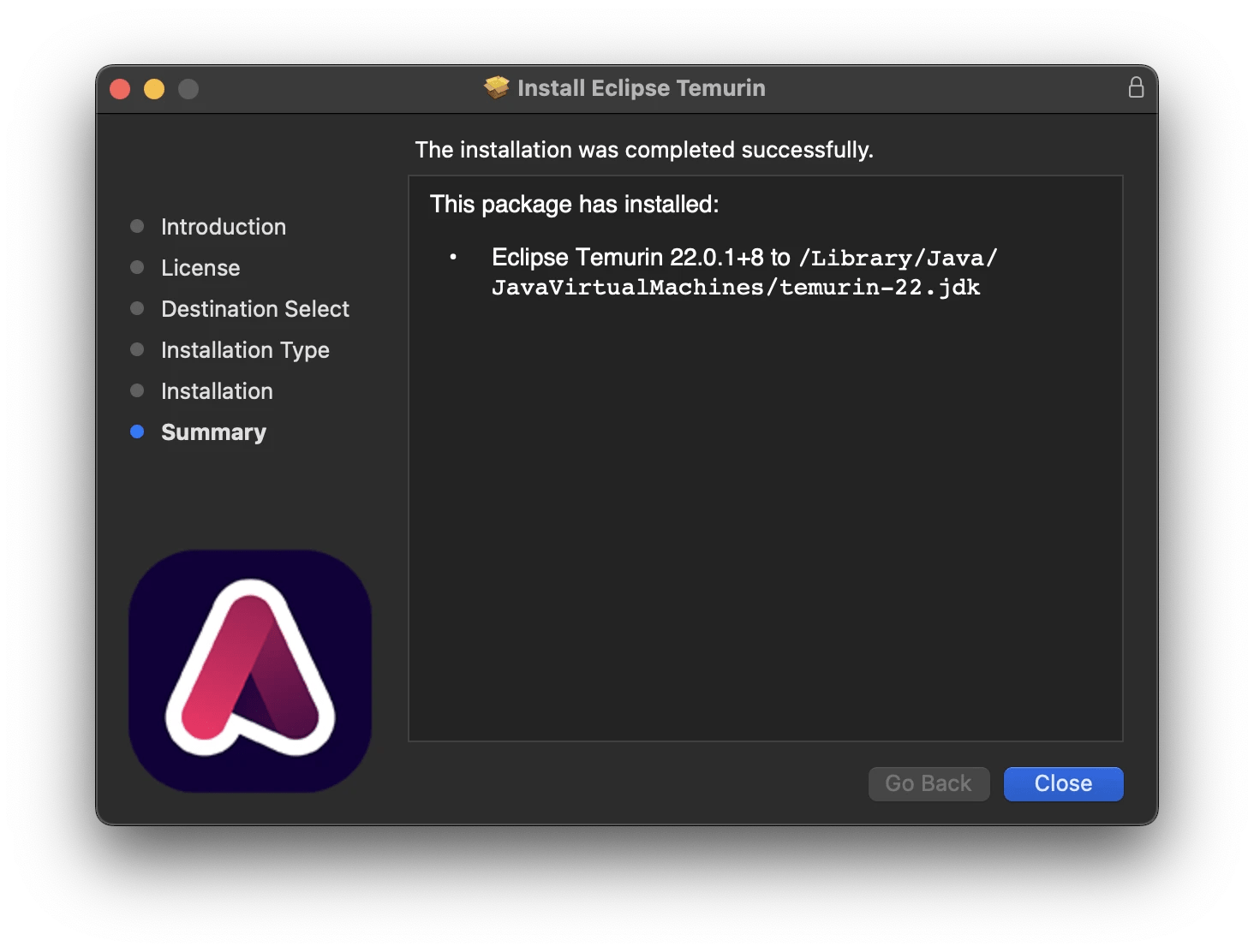Click the dimmed Go Back button
Screen dimensions: 1254x952
click(x=929, y=783)
